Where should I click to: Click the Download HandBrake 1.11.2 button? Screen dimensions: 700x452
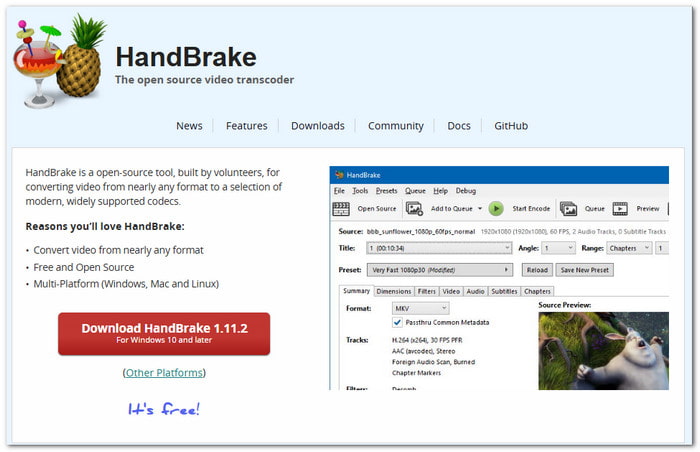[x=164, y=334]
